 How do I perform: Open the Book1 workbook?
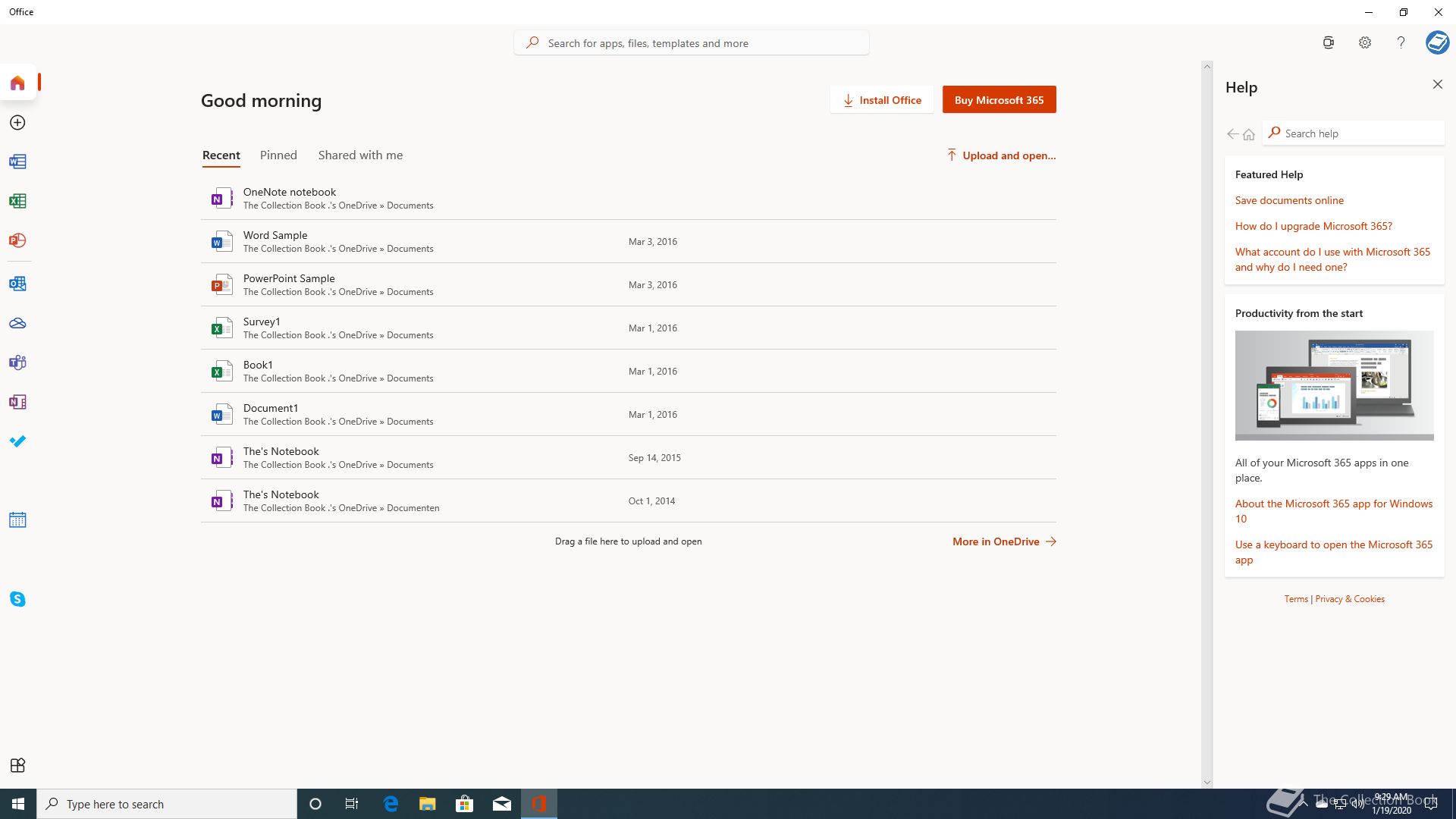(628, 371)
